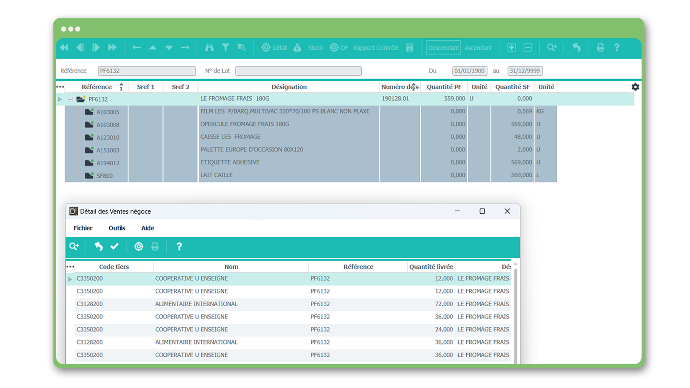
Task: Open the binoculars search tool
Action: pos(209,48)
